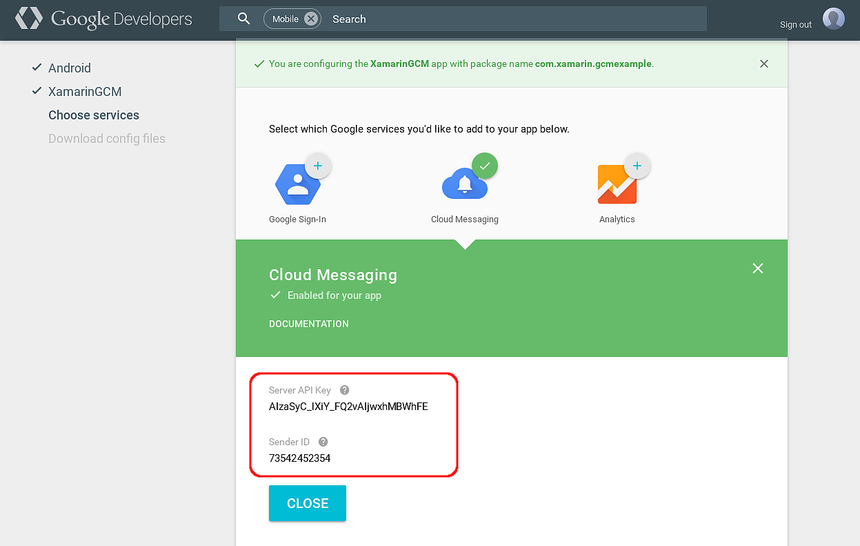Image resolution: width=860 pixels, height=546 pixels.
Task: Open the Choose services step
Action: point(94,115)
